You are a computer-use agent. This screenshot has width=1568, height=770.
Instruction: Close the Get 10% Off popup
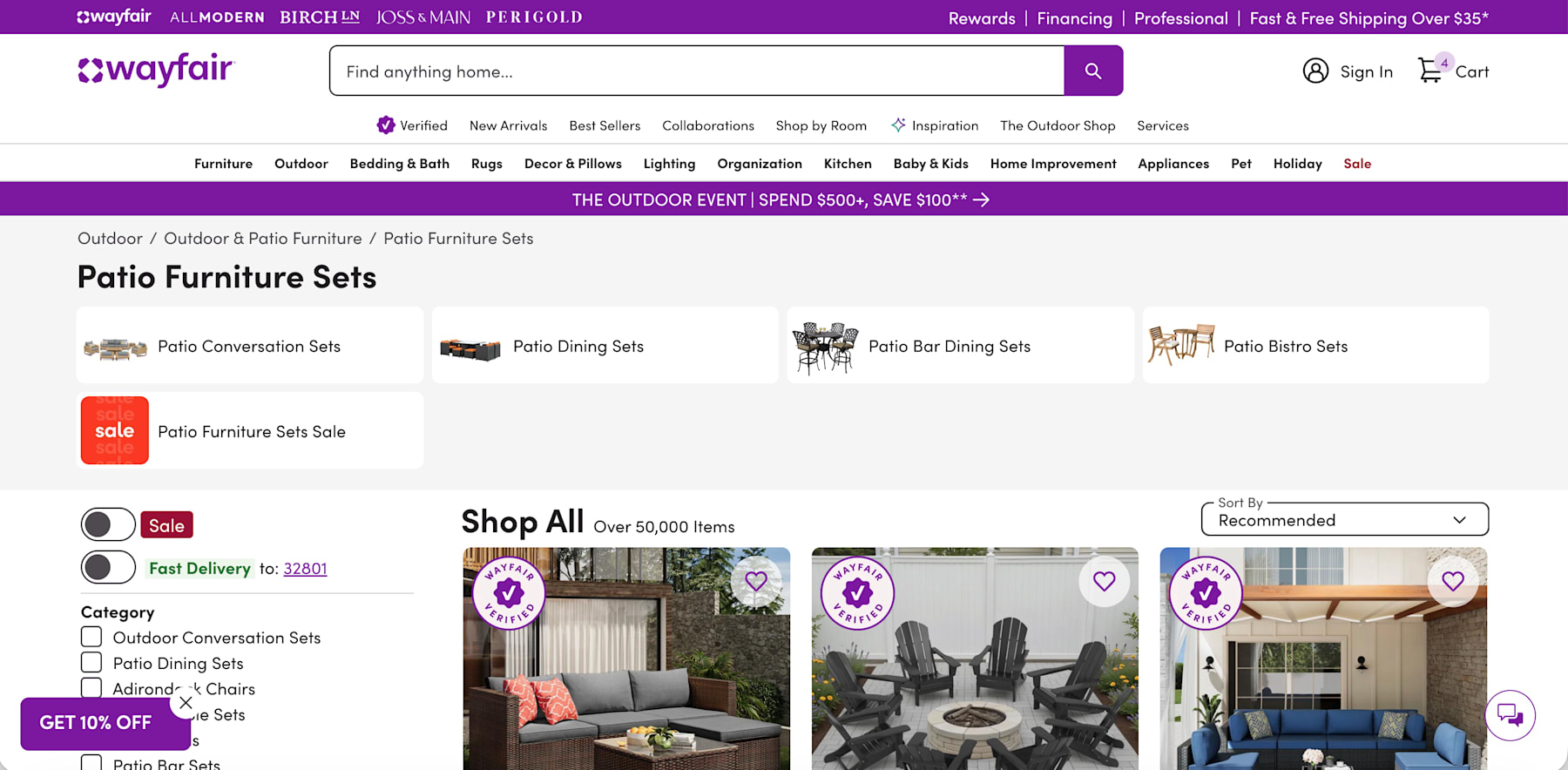click(x=186, y=703)
